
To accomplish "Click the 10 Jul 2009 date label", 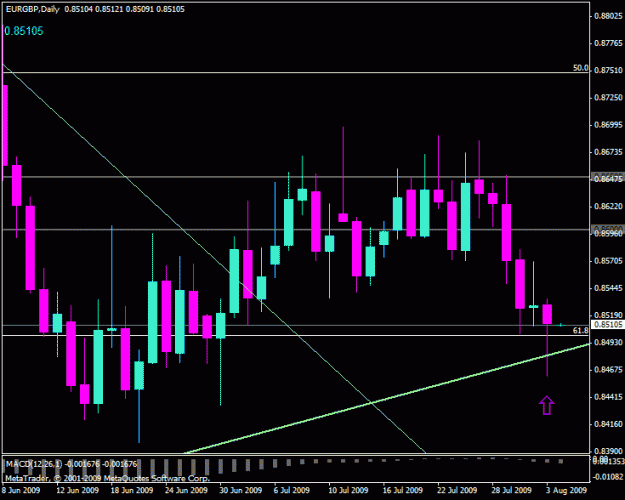I will tap(348, 490).
